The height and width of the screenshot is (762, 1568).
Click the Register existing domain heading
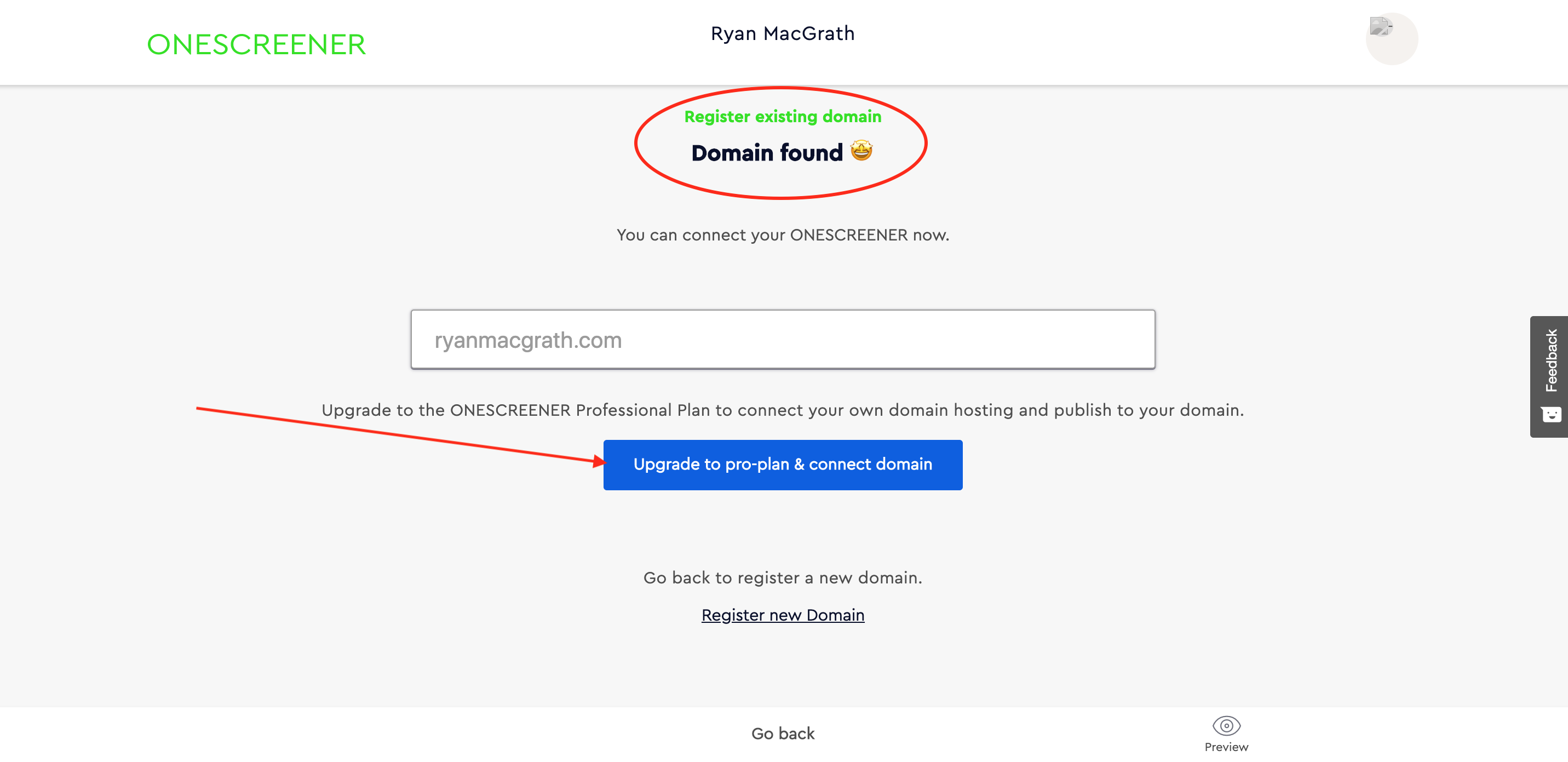783,116
